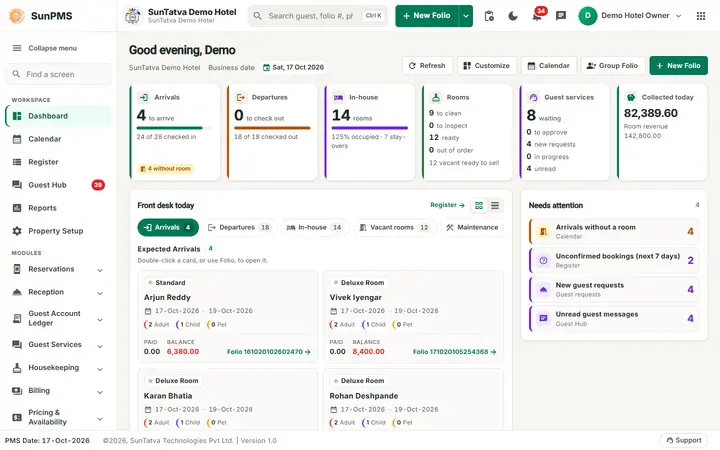
Task: Click the In-house card bed icon
Action: (x=338, y=97)
